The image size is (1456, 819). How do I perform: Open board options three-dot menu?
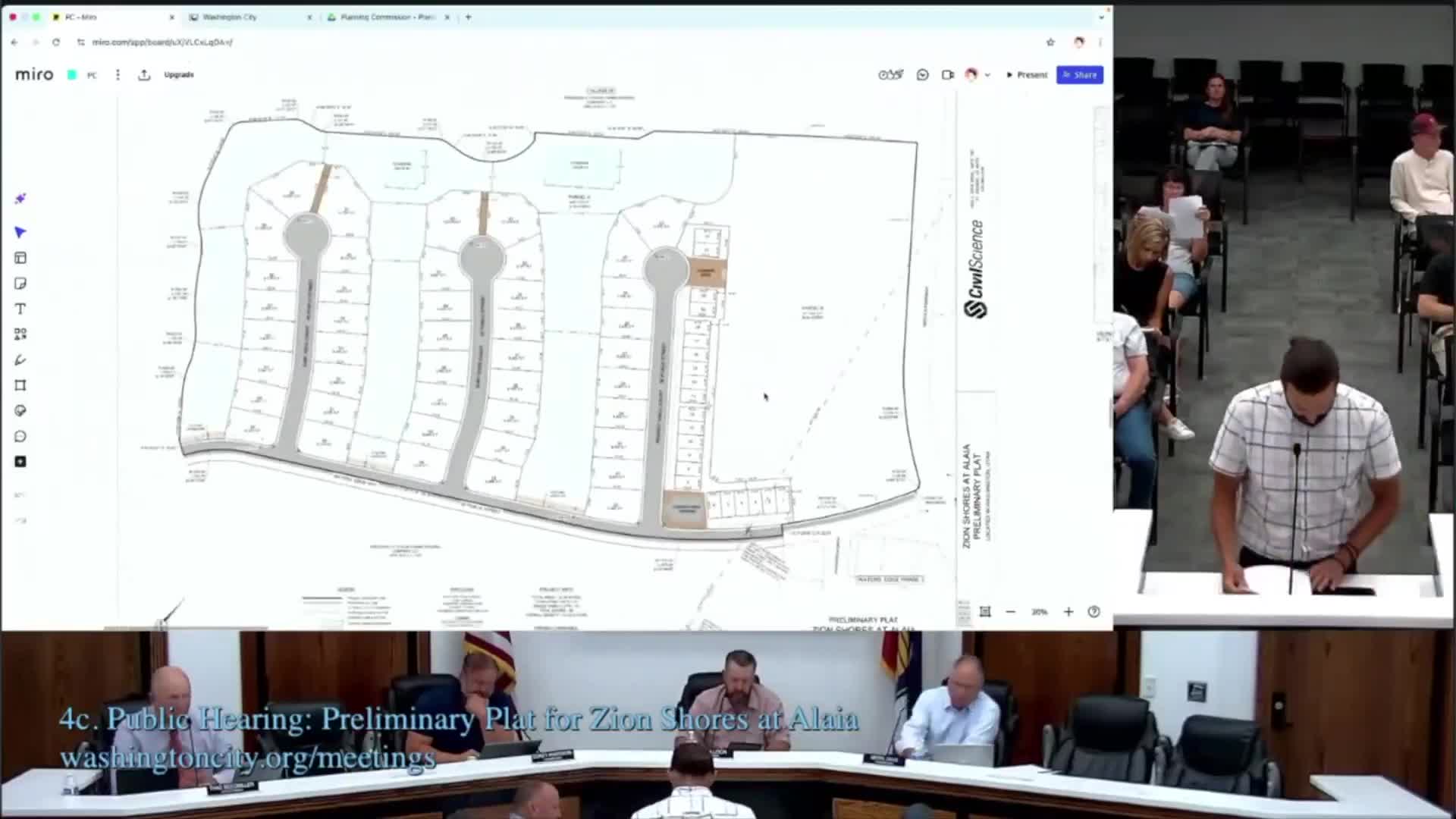coord(118,75)
